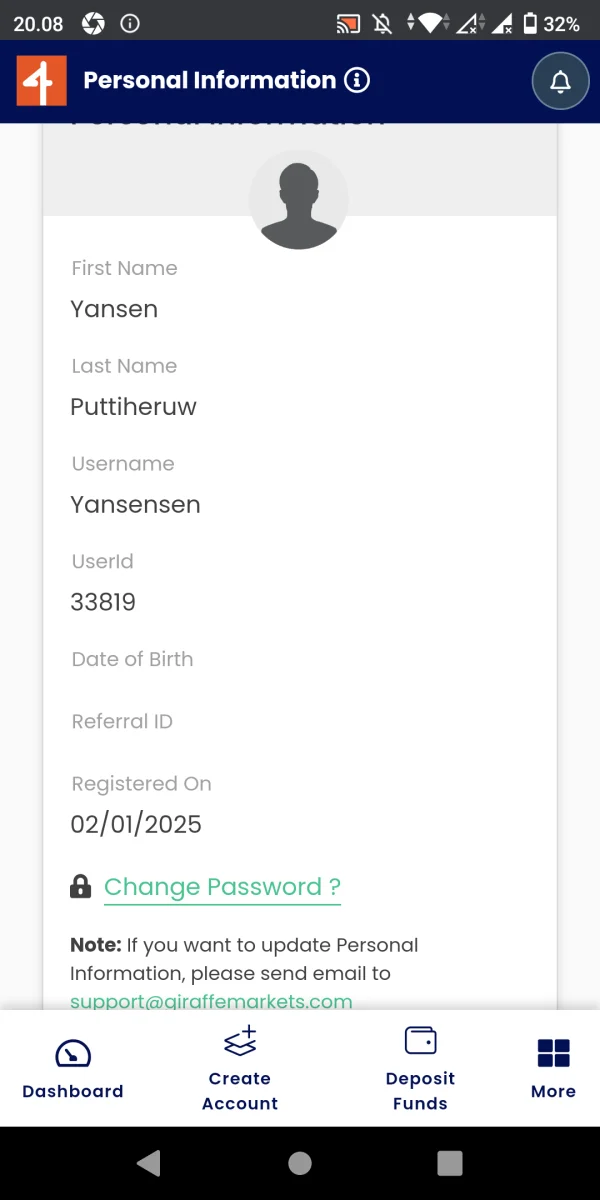This screenshot has width=600, height=1200.
Task: Tap the info icon beside Personal Information
Action: [x=357, y=81]
